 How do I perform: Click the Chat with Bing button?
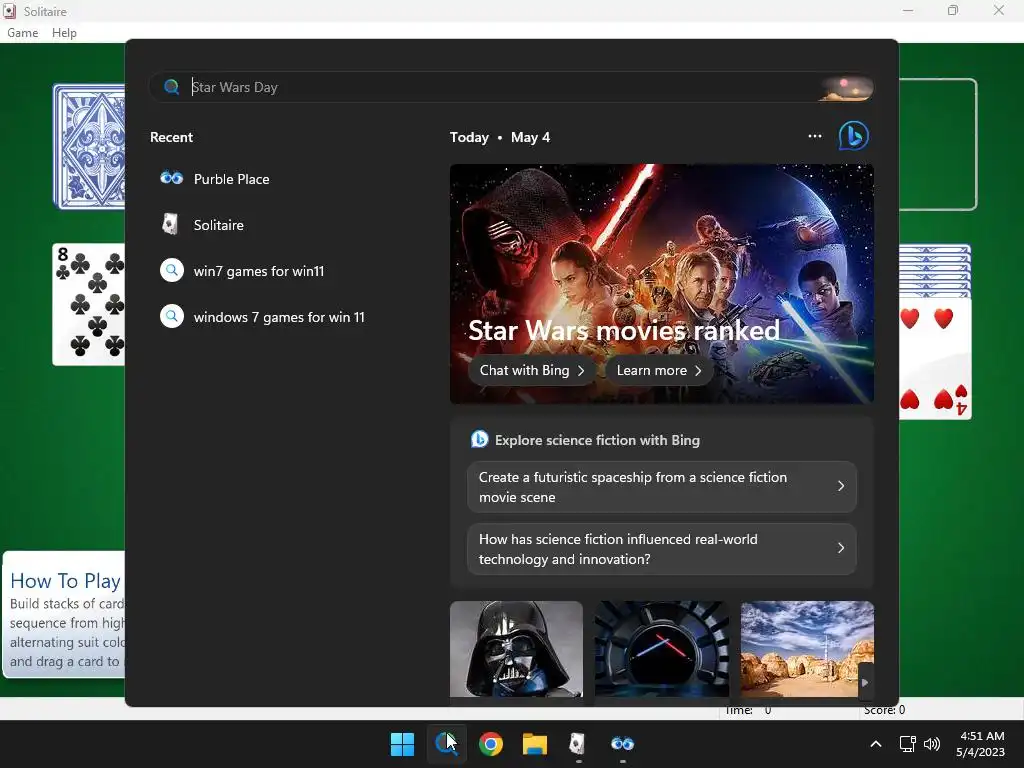[531, 370]
